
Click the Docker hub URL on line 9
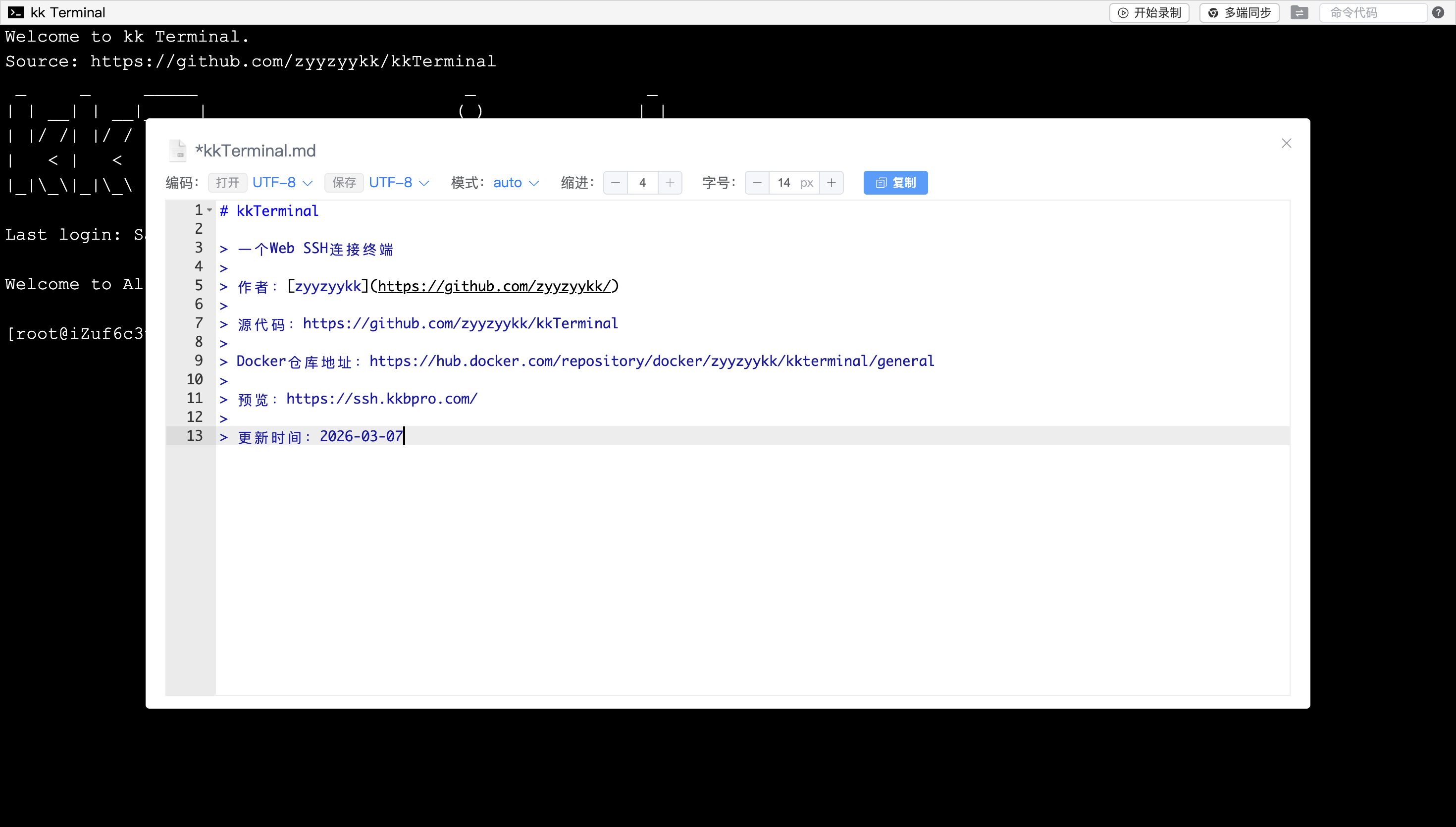pos(651,361)
